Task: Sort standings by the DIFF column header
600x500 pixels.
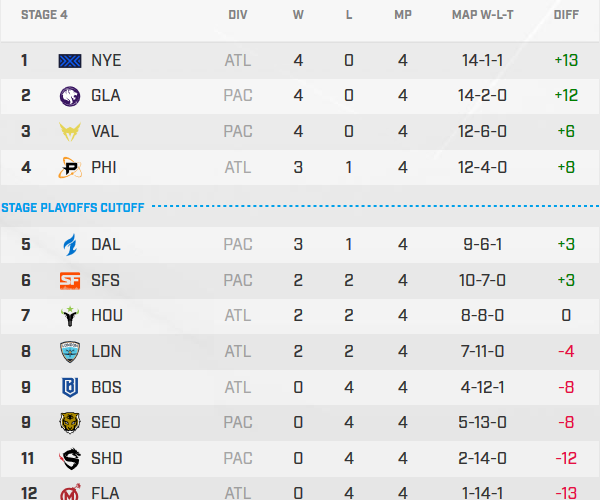Action: coord(566,16)
